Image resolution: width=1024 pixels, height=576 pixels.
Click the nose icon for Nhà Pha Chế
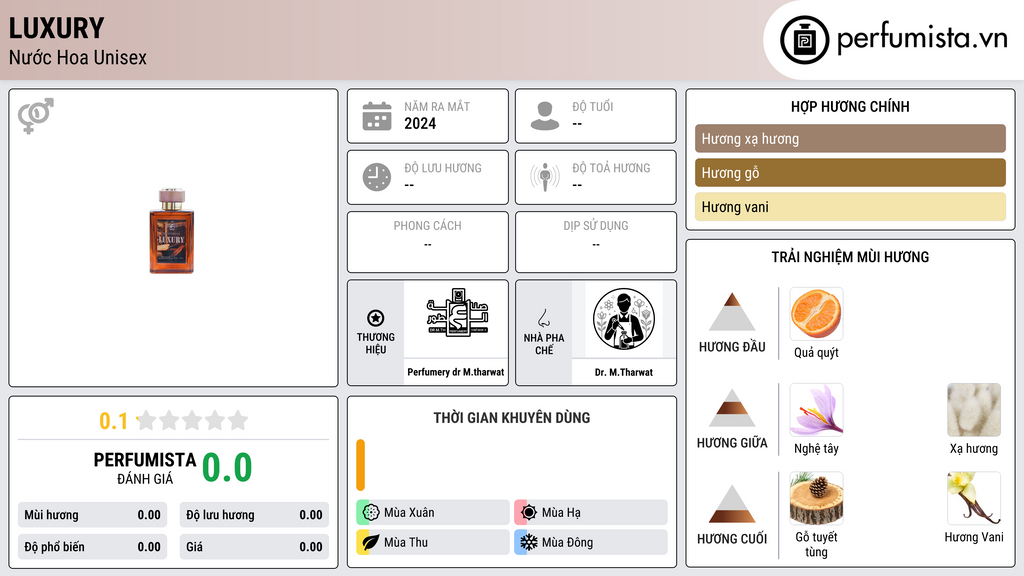[543, 318]
